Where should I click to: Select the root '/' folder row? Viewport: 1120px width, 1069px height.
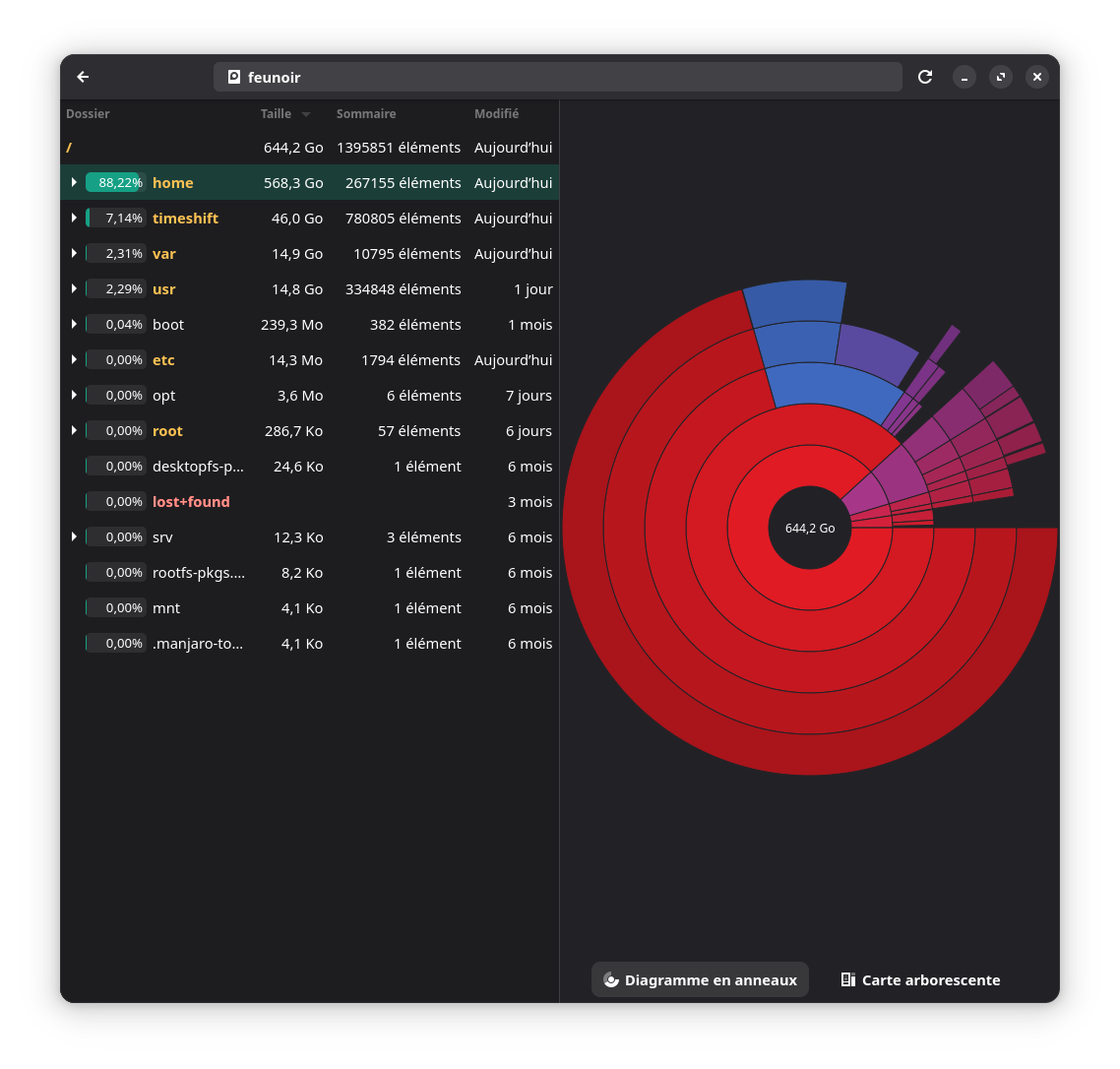coord(309,148)
